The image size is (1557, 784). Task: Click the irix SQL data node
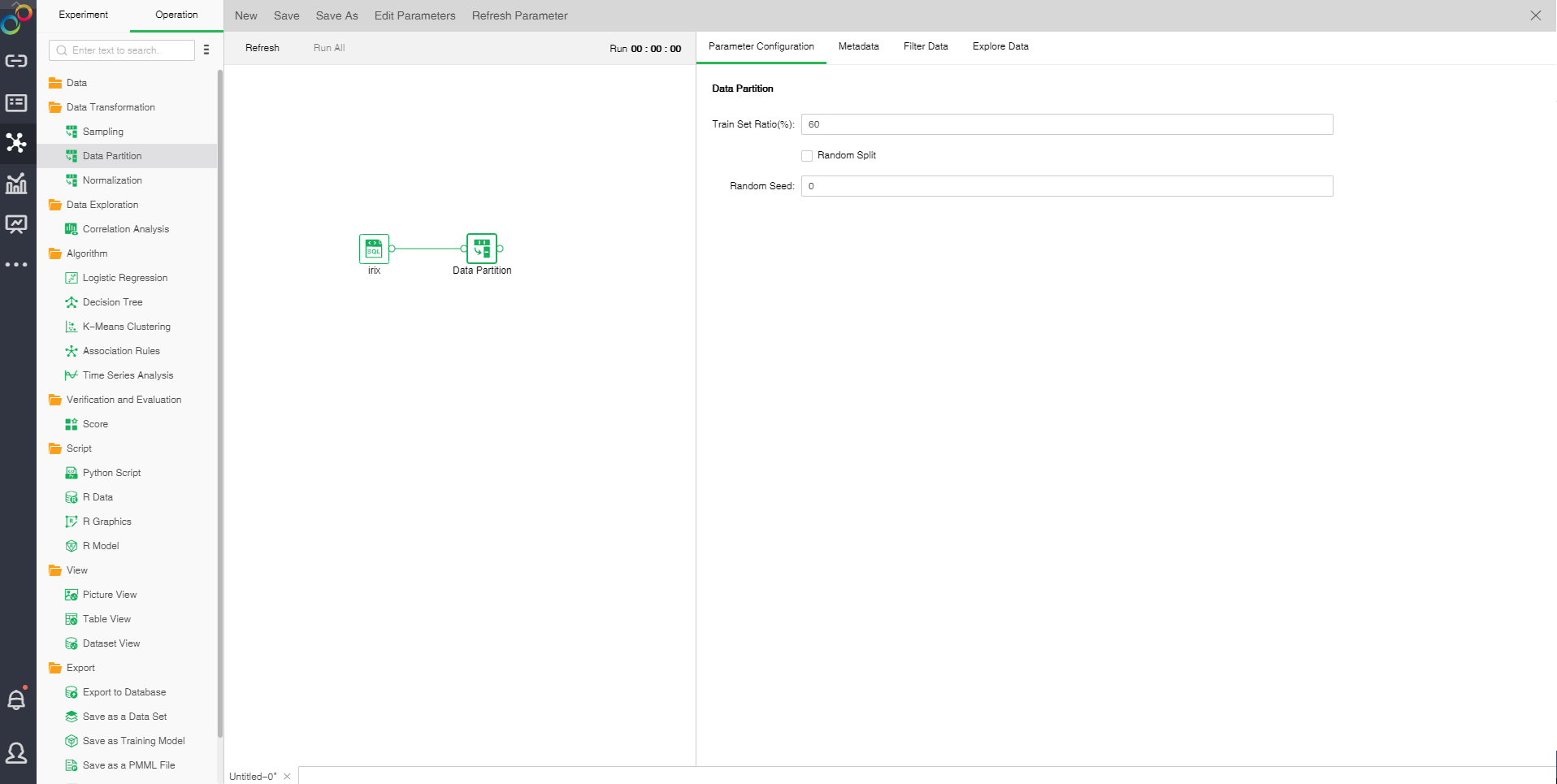(374, 249)
